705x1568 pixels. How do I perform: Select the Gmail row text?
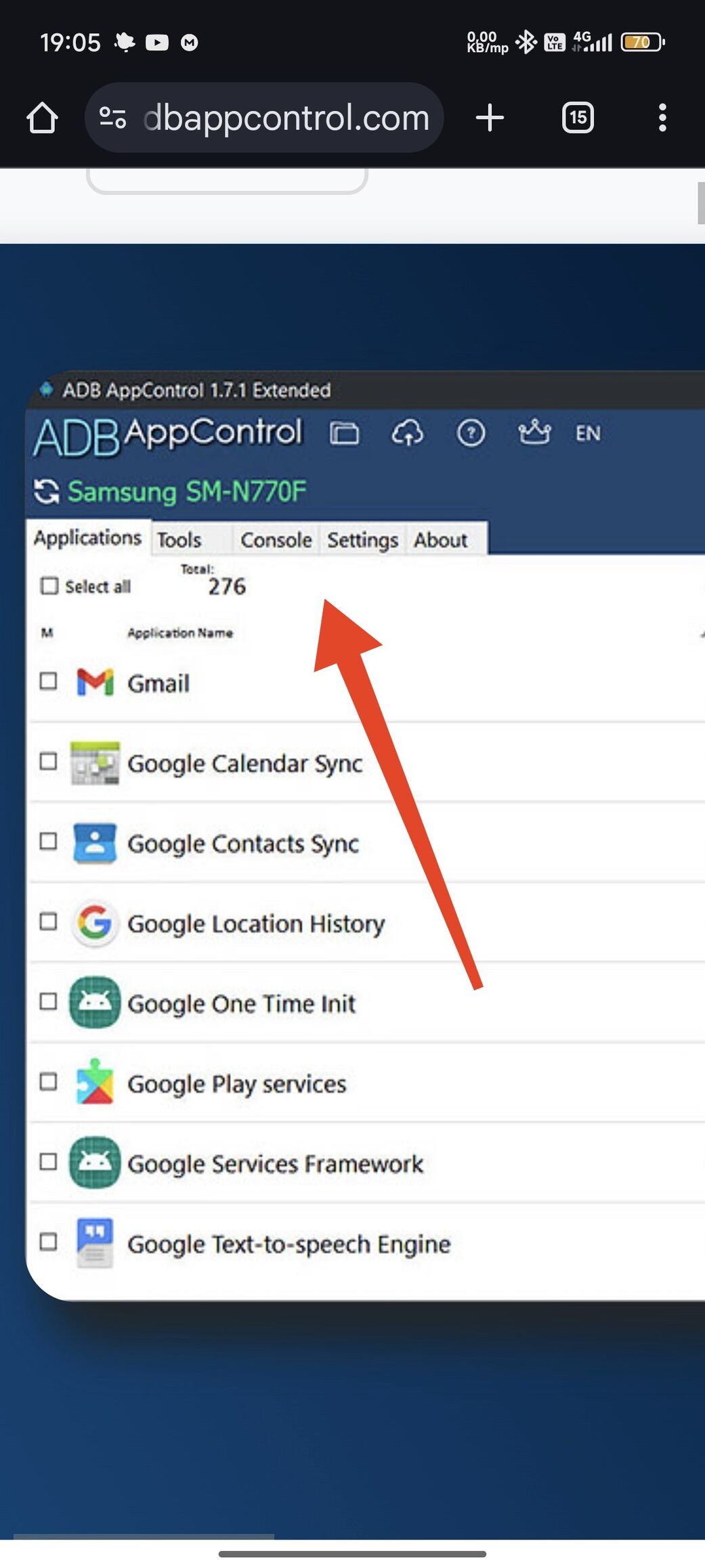click(x=158, y=684)
